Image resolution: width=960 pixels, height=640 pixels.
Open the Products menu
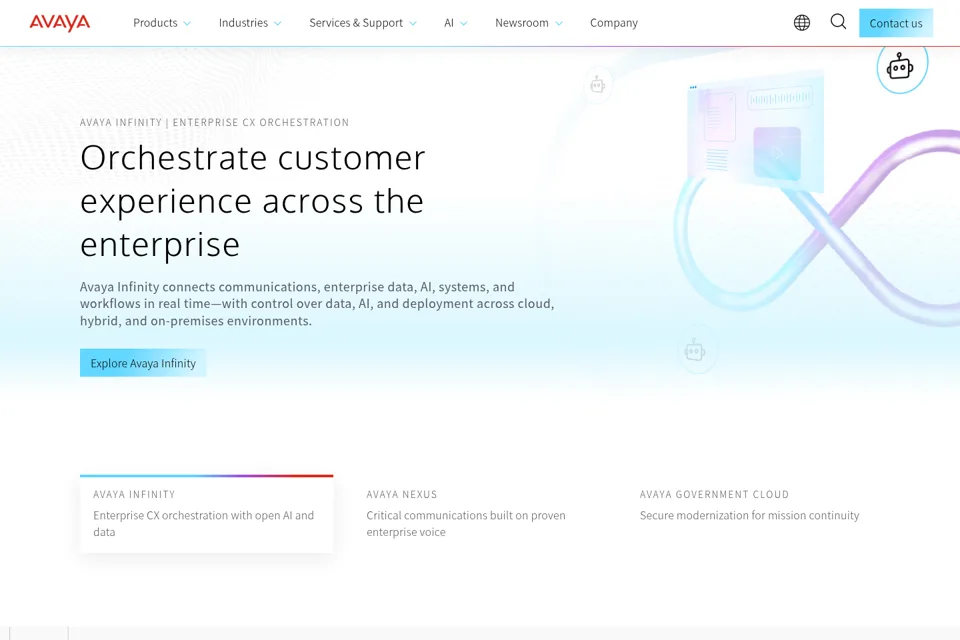[x=155, y=23]
